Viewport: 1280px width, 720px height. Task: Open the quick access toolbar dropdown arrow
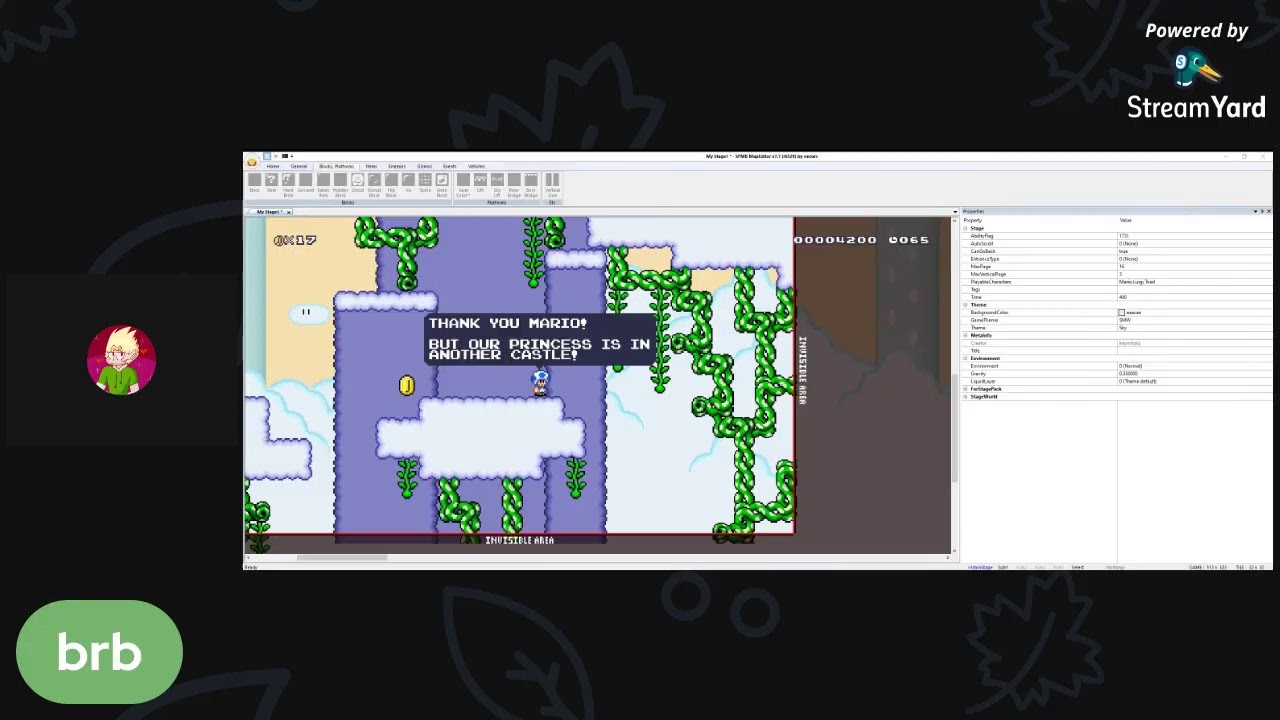pos(292,156)
